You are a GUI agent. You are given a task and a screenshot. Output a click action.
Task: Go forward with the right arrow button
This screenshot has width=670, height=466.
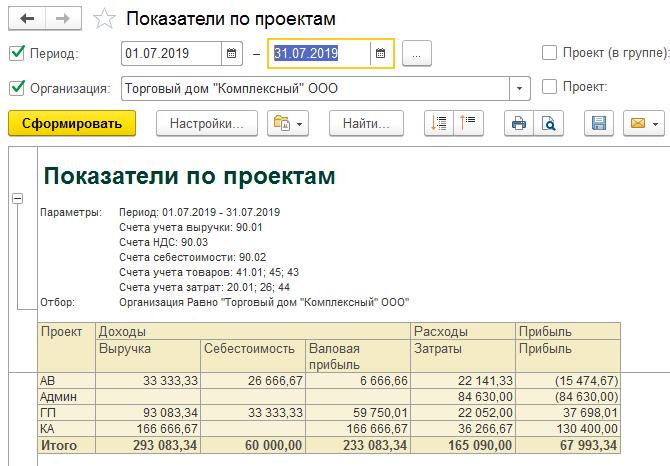[63, 19]
